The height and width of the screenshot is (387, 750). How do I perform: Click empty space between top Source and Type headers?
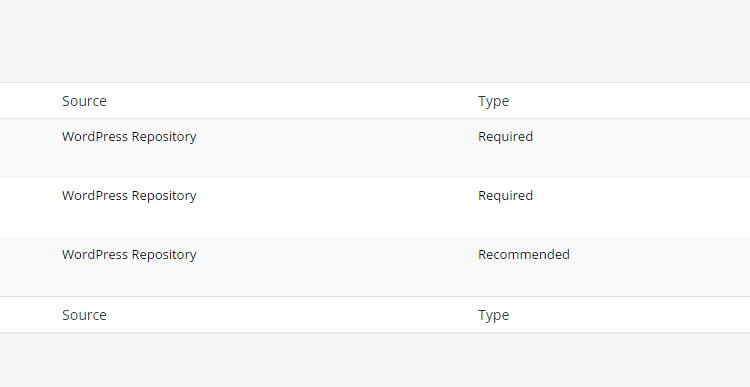pos(292,101)
